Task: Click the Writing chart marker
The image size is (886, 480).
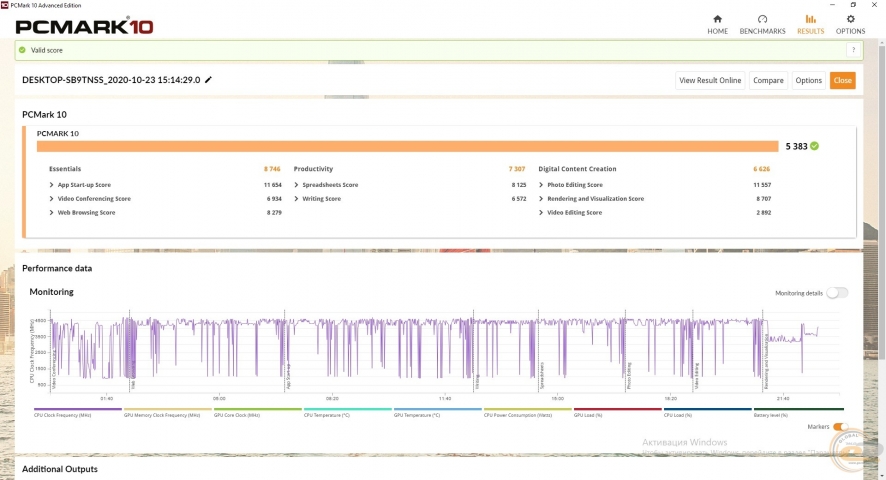Action: point(477,382)
